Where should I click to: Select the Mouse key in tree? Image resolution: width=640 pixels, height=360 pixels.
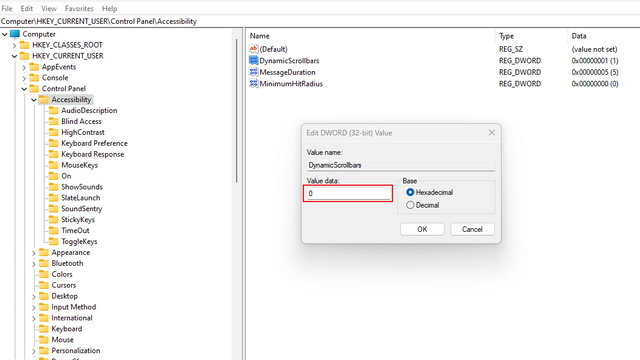(x=62, y=340)
